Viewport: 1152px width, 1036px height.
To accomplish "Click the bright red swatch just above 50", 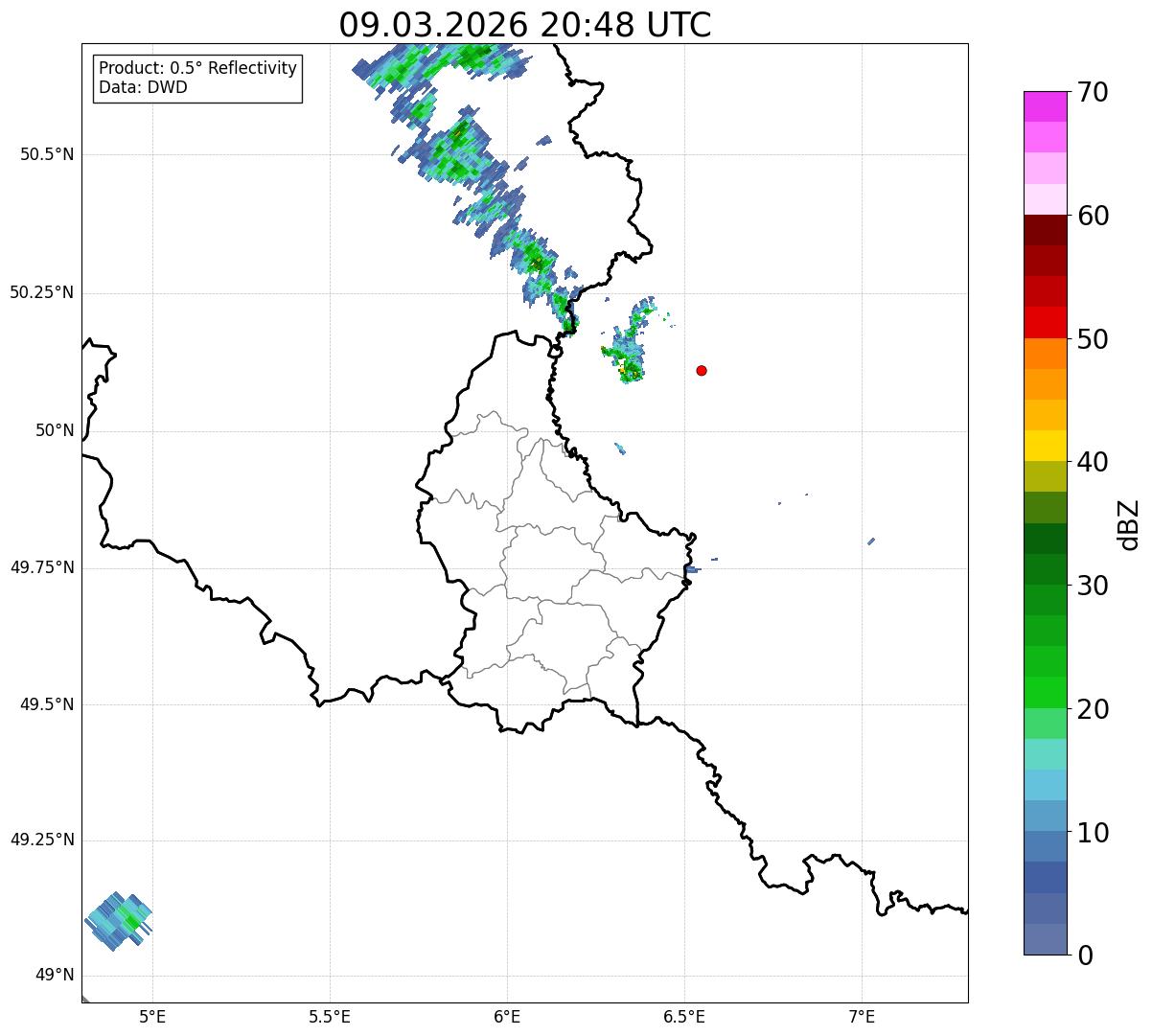I will 1045,322.
